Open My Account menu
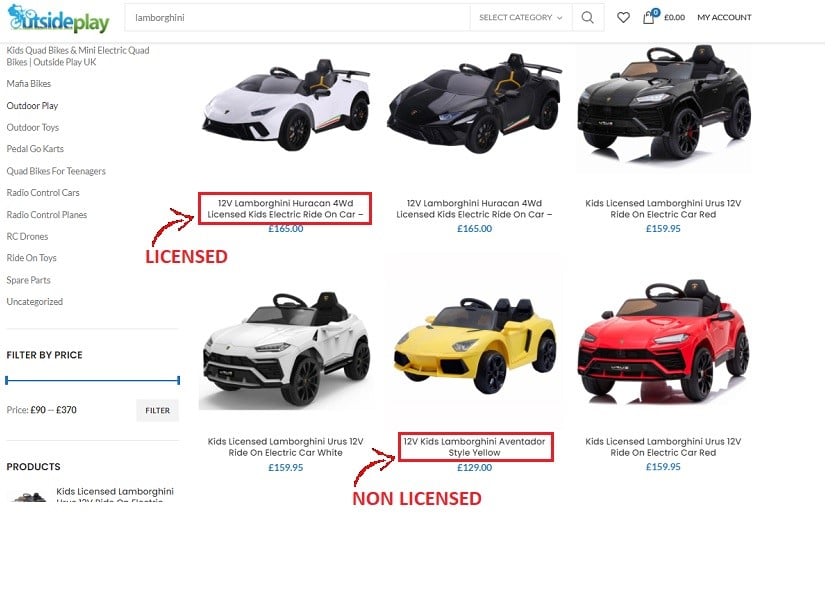840x609 pixels. (724, 18)
